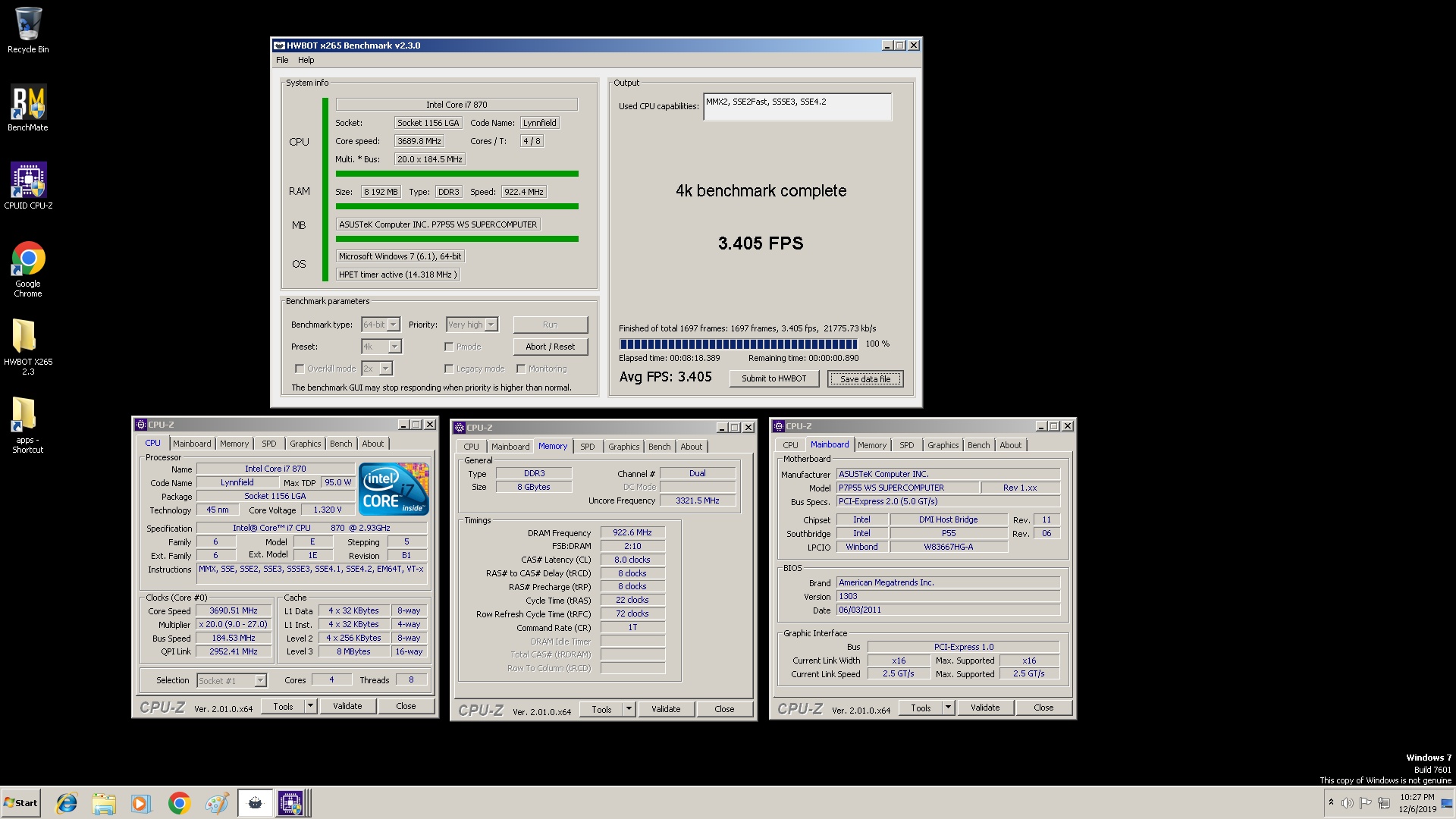Click the BIOS Version 1303 field
Screen dimensions: 1456x819
pos(948,596)
